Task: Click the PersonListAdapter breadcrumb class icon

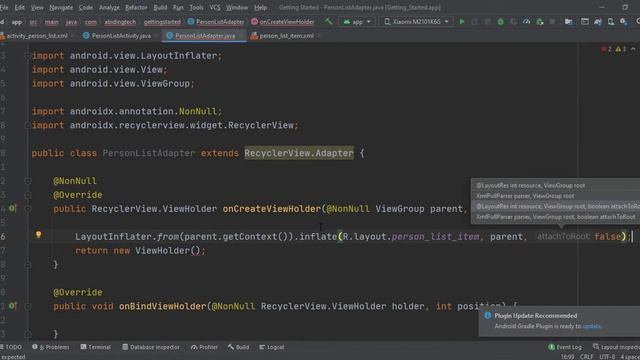Action: click(x=191, y=22)
